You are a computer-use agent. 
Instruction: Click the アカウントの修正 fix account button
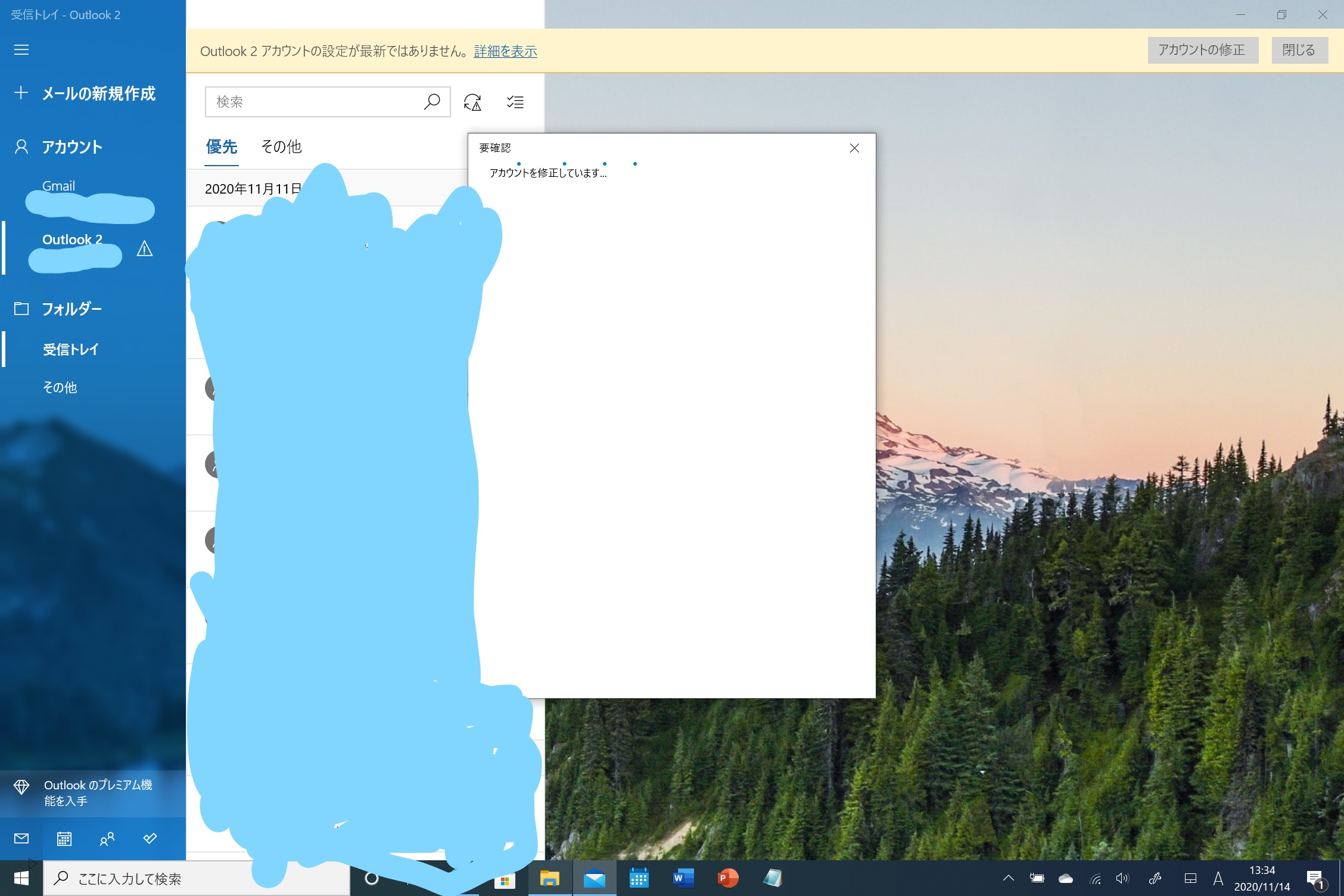[1202, 50]
